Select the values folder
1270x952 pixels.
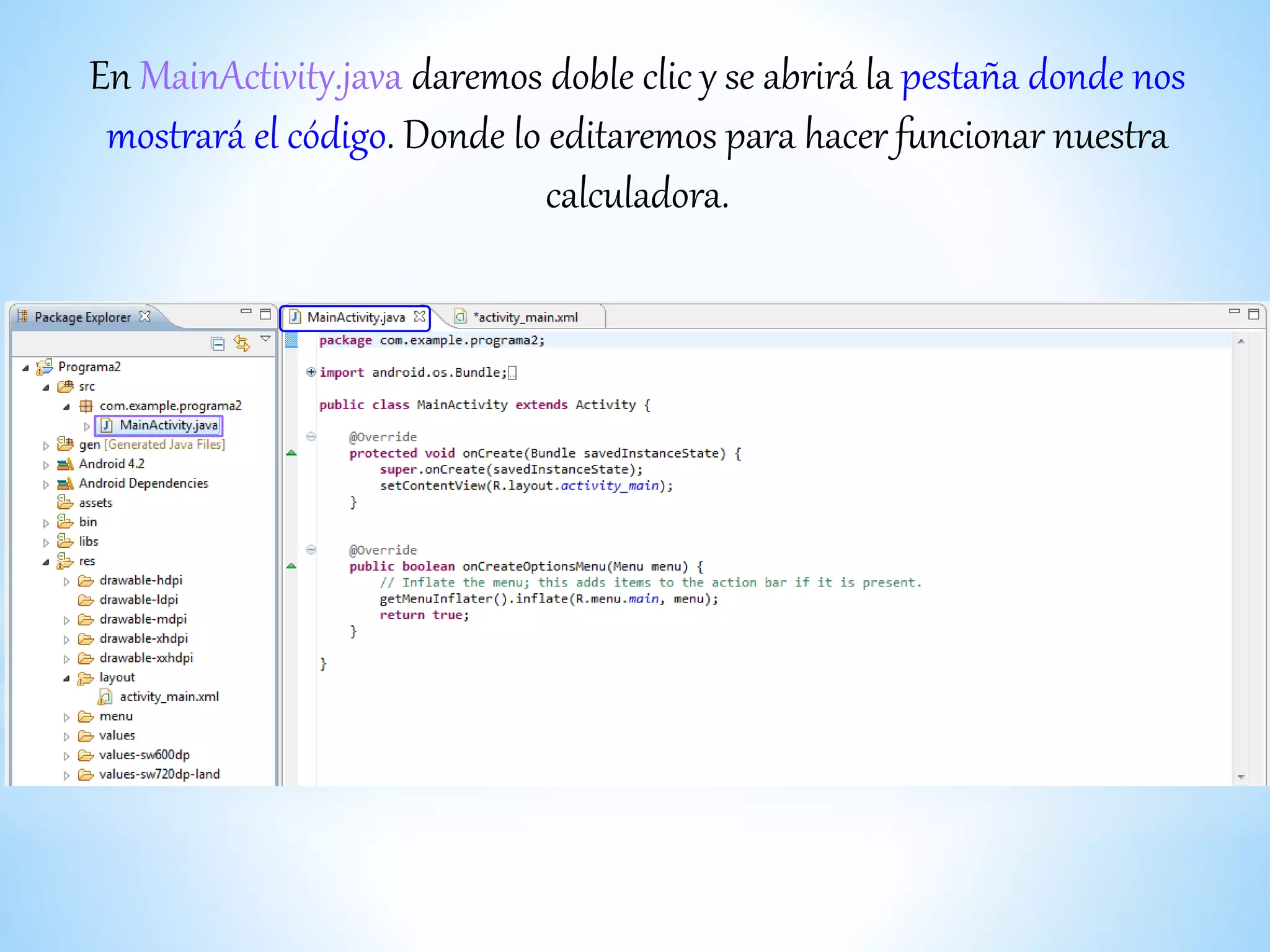[x=106, y=736]
